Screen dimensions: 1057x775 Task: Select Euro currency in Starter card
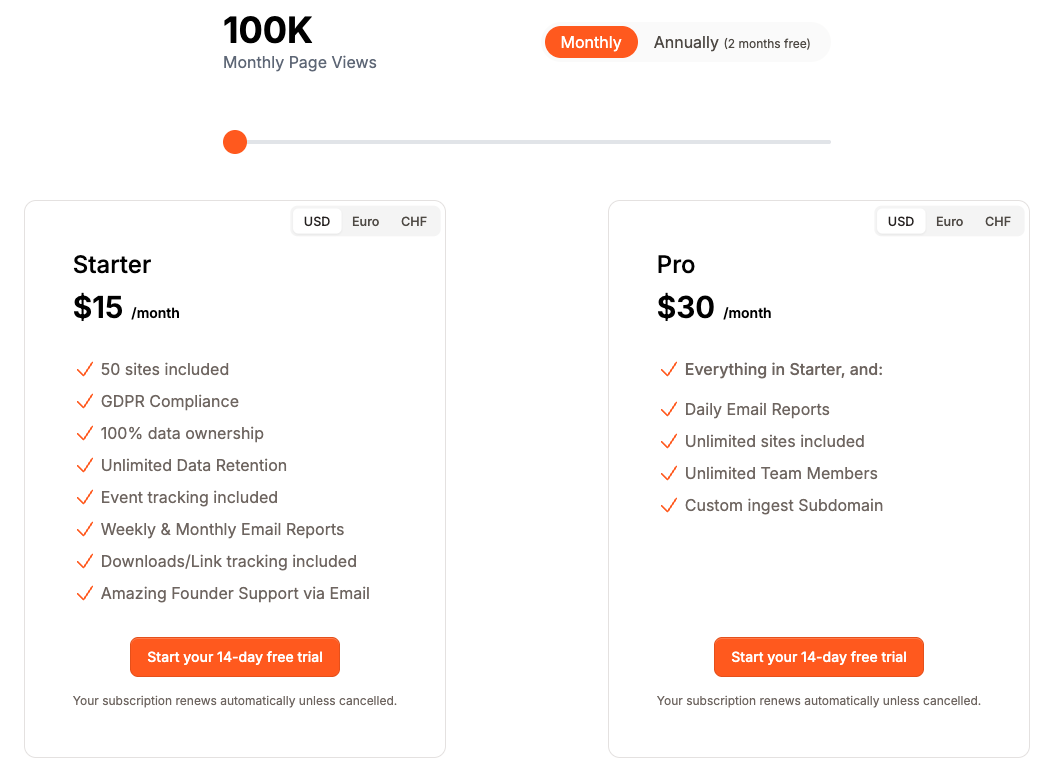tap(365, 221)
